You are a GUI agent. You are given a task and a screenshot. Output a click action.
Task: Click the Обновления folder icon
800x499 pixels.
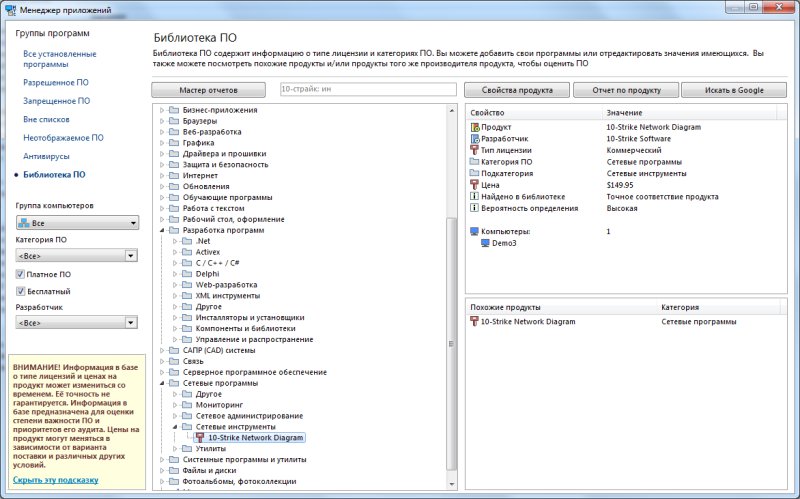(x=174, y=186)
